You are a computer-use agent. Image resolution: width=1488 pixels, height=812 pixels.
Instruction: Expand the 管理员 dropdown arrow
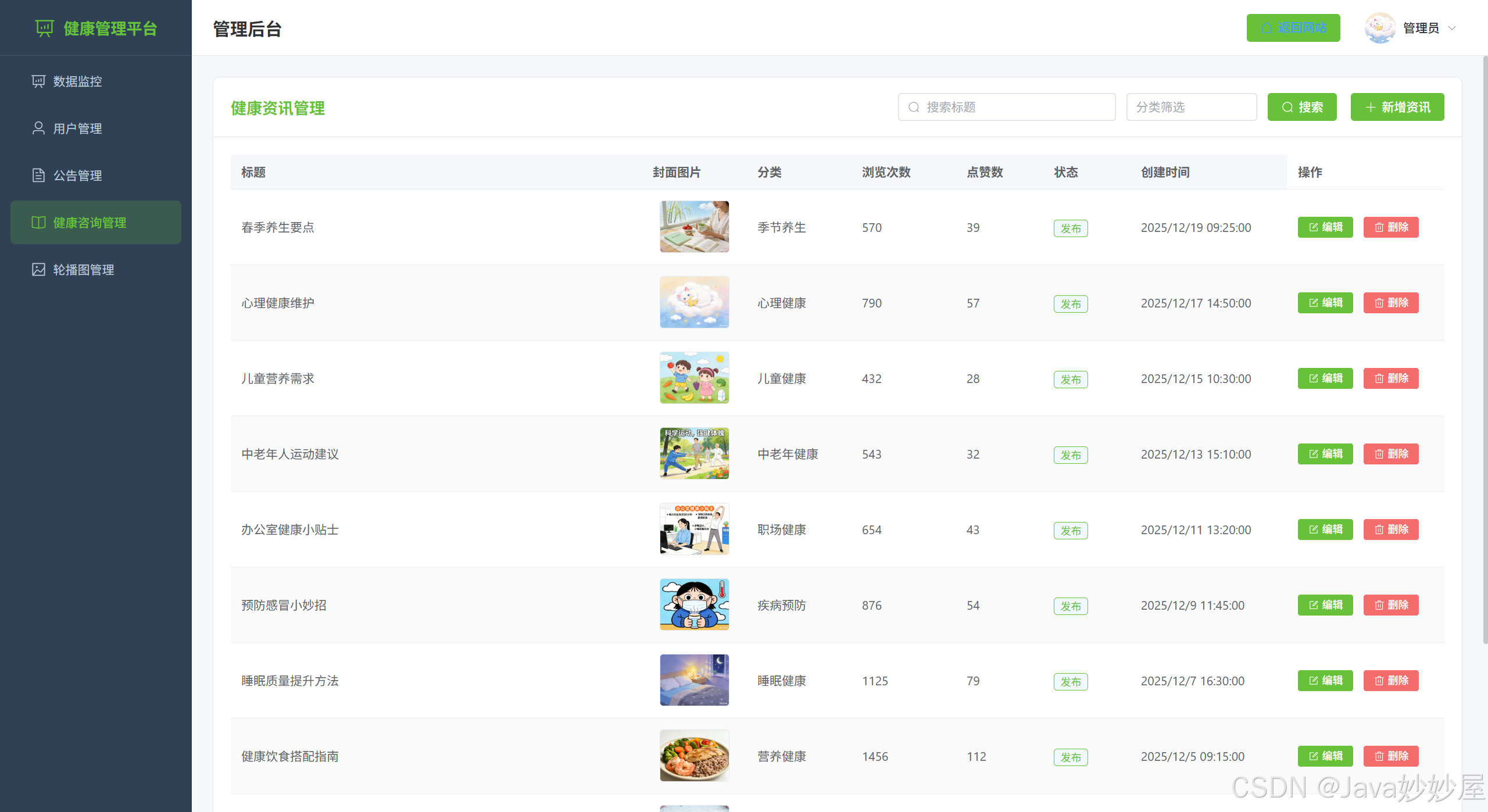pos(1452,28)
